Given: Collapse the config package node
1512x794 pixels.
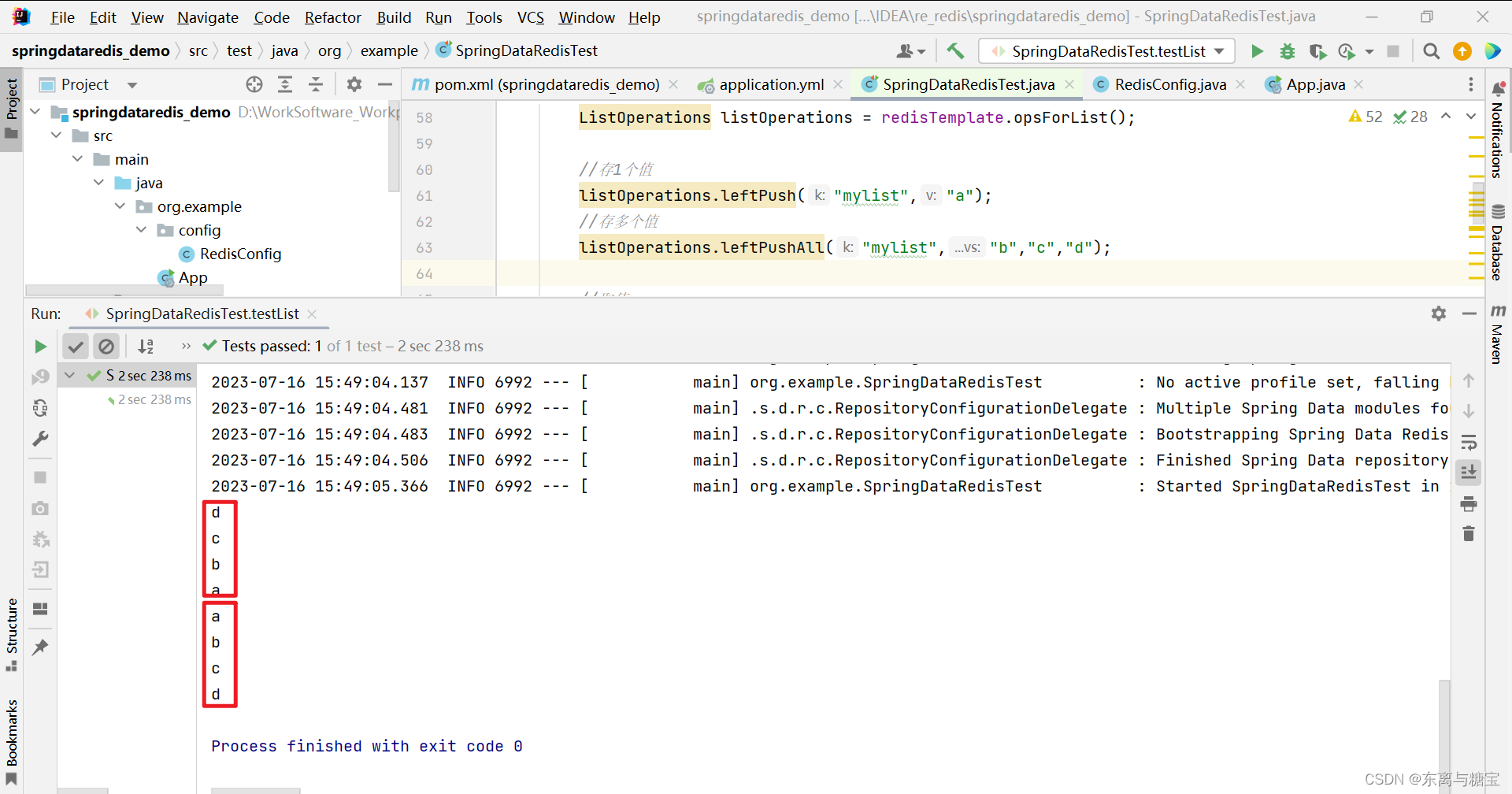Looking at the screenshot, I should click(142, 230).
